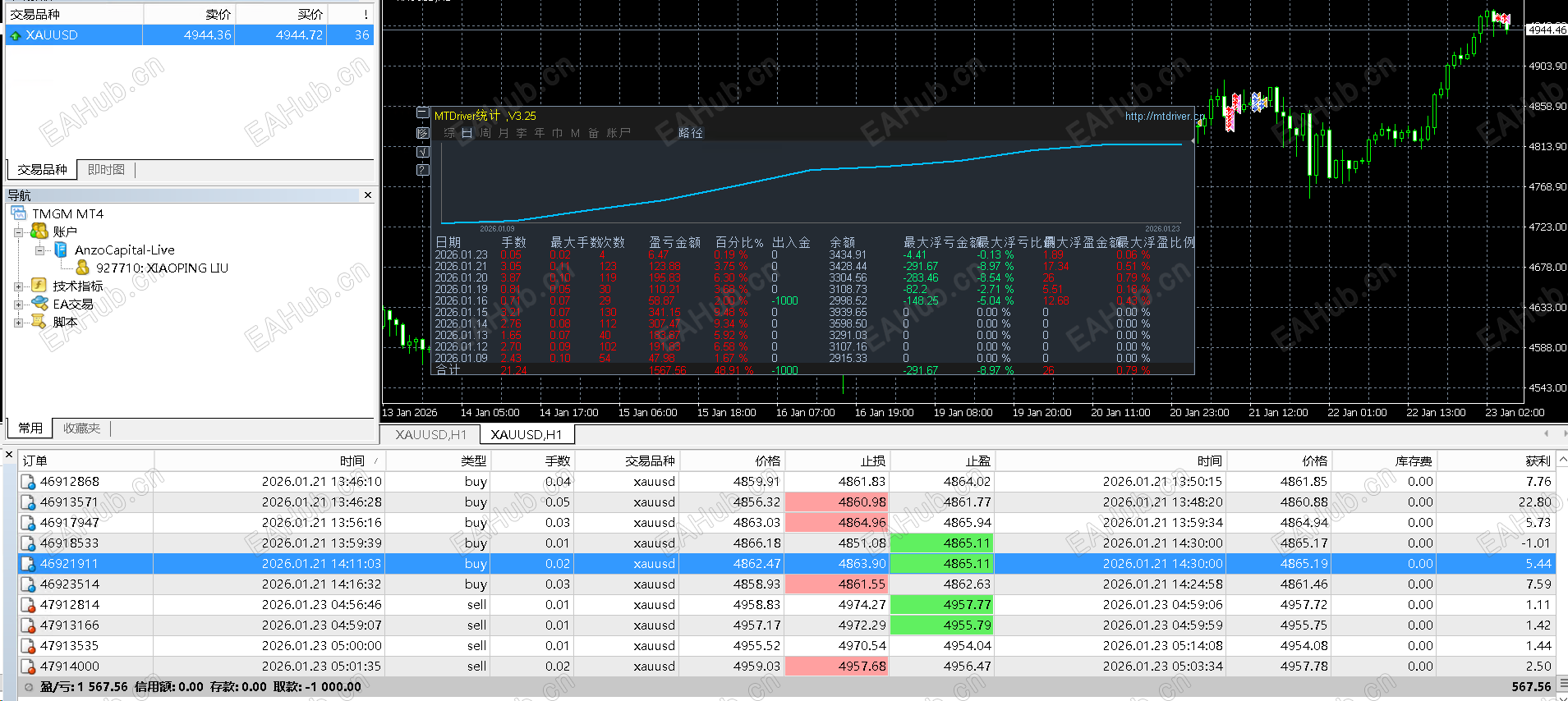Switch to the 收藏夹 favorites tab
The height and width of the screenshot is (701, 1568).
coord(81,428)
